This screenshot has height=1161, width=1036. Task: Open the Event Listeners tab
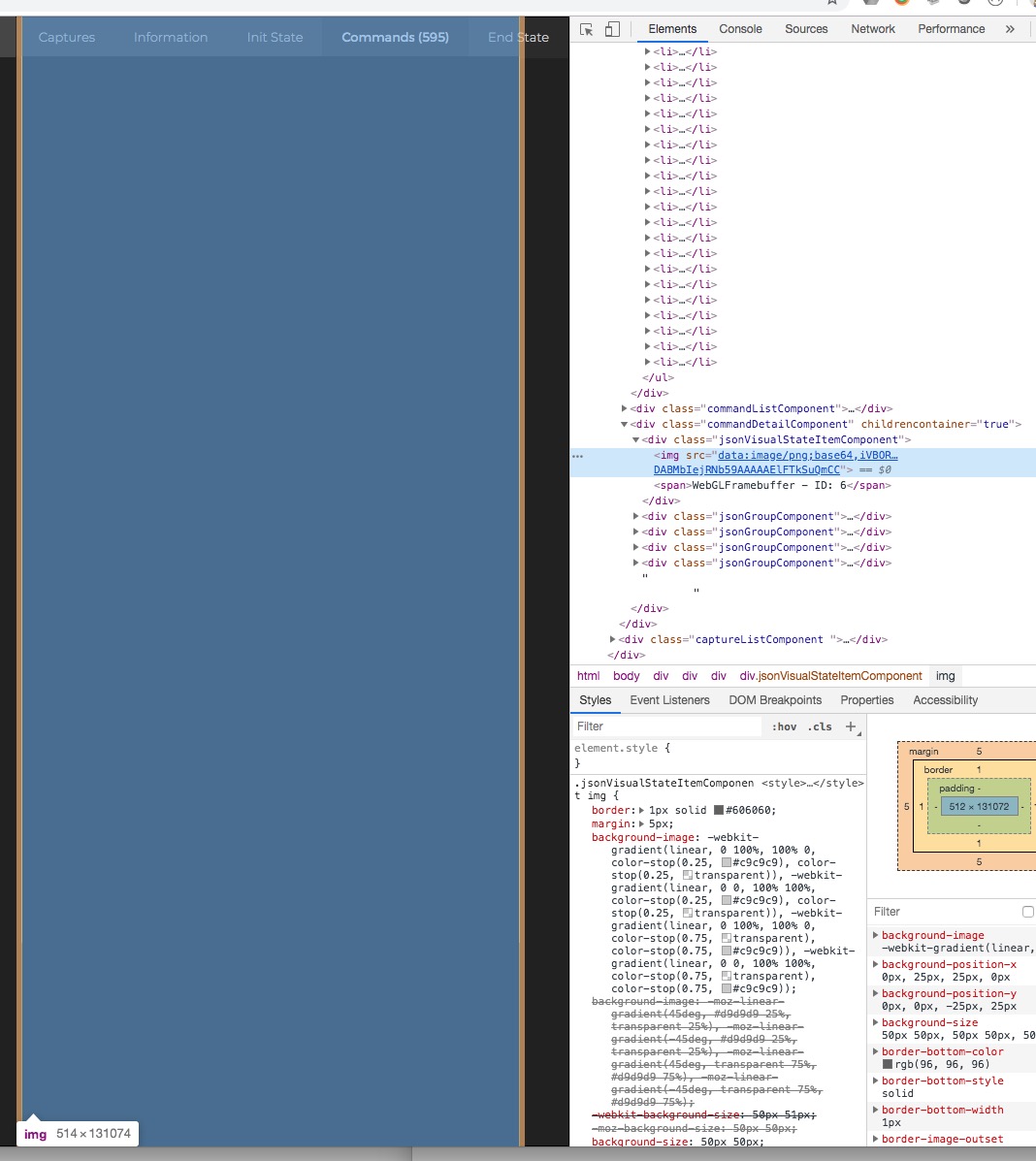669,699
